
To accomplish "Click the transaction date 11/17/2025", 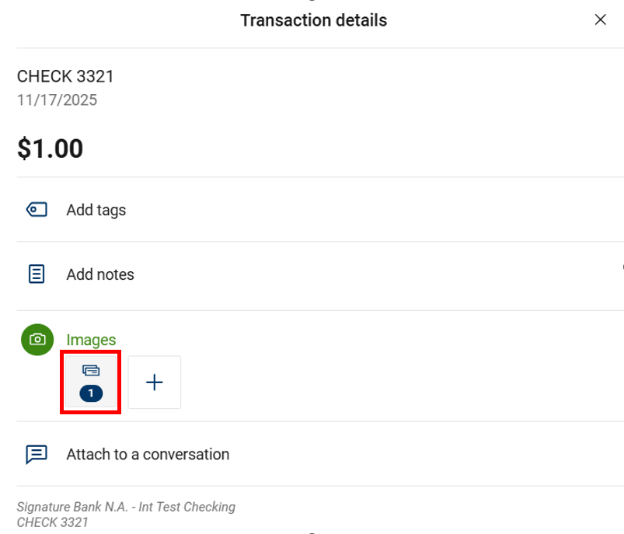I will [x=57, y=100].
